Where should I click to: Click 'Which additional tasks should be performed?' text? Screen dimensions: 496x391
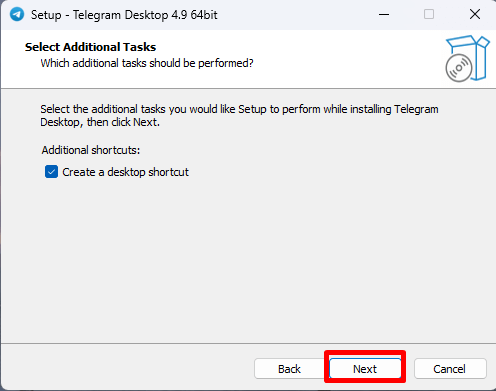147,63
